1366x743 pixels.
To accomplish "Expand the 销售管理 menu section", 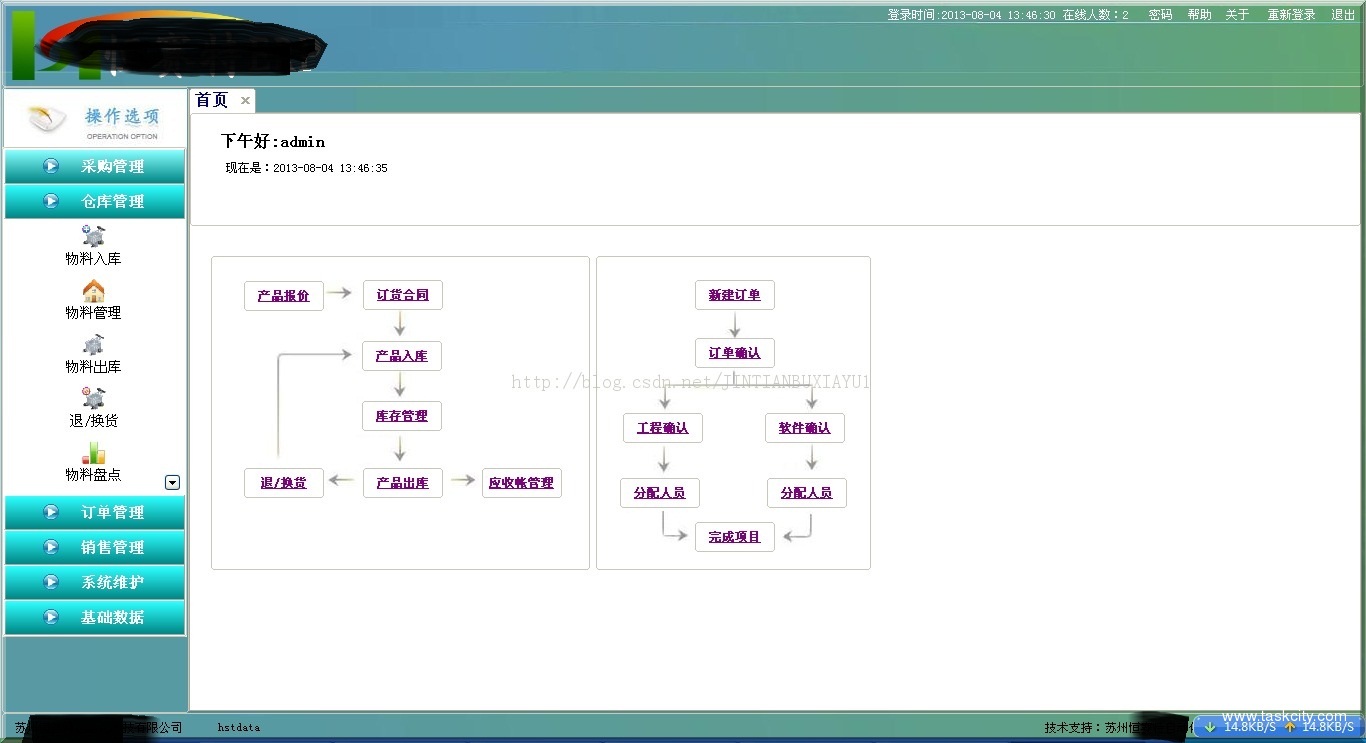I will coord(95,547).
